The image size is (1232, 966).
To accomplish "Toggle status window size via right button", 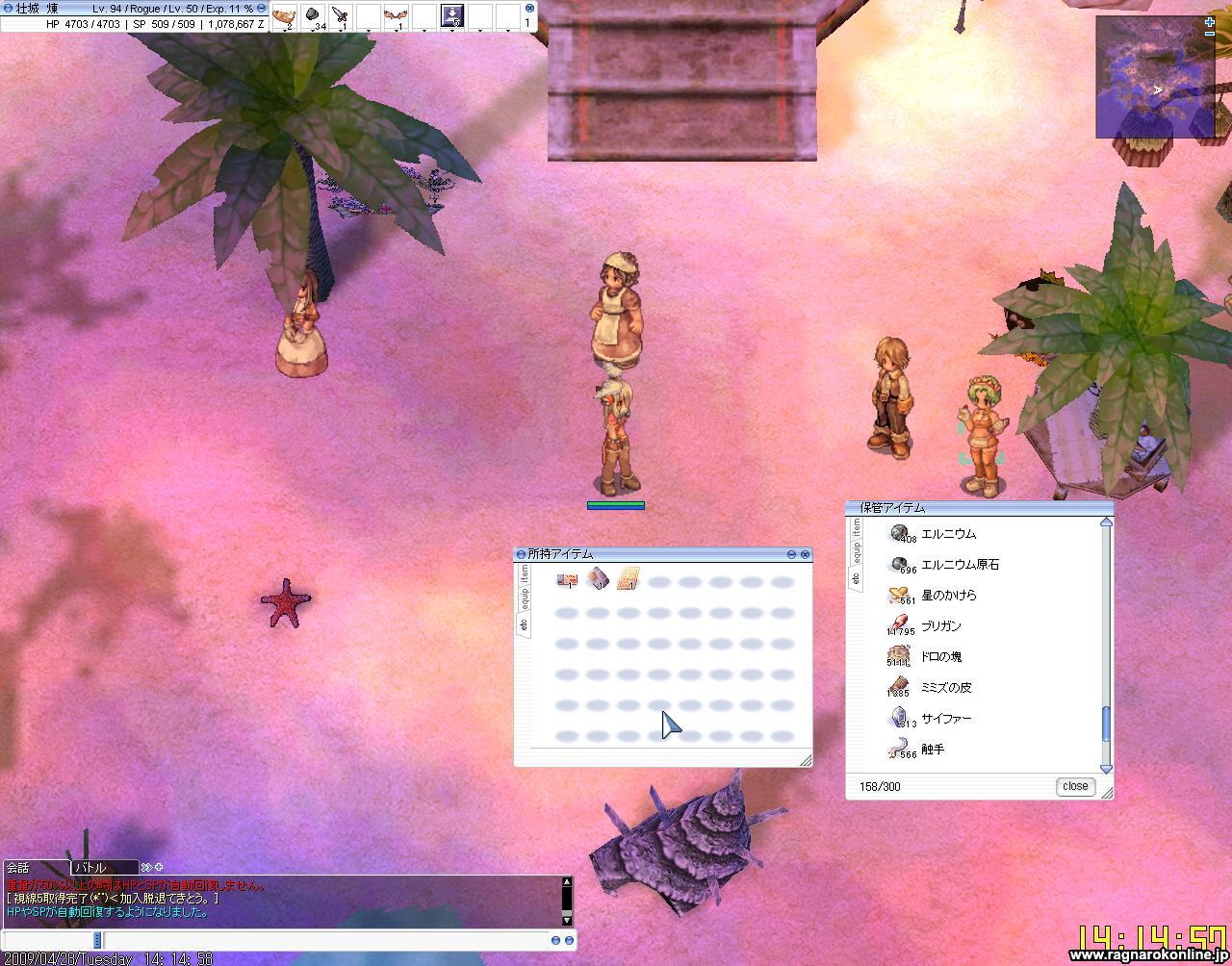I will 262,8.
